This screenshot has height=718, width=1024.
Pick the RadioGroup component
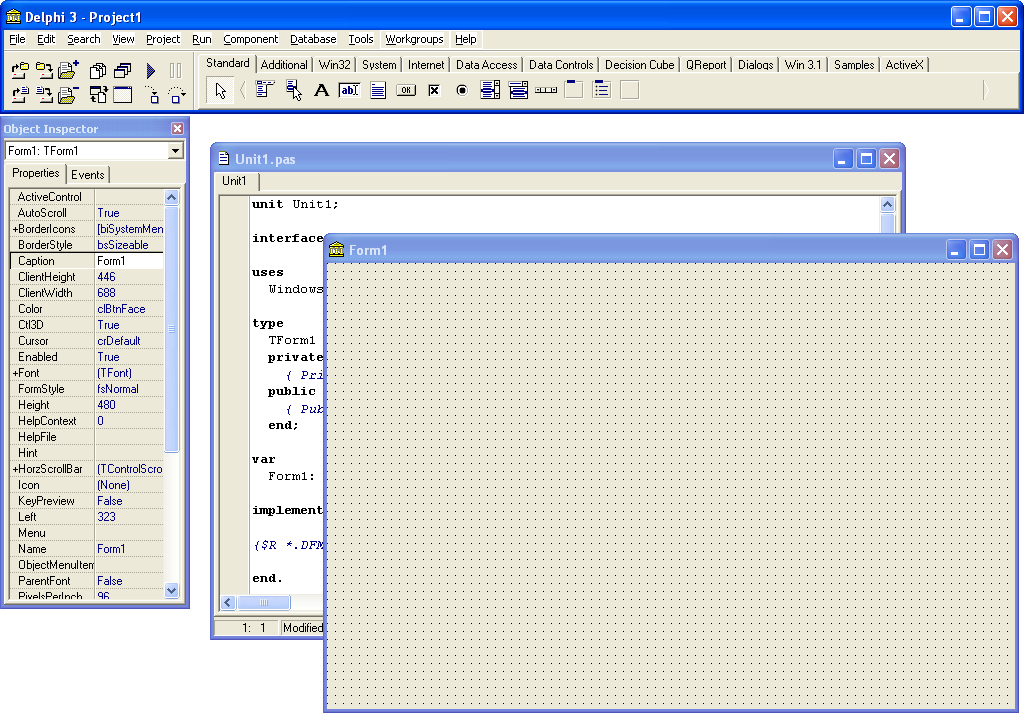point(601,90)
